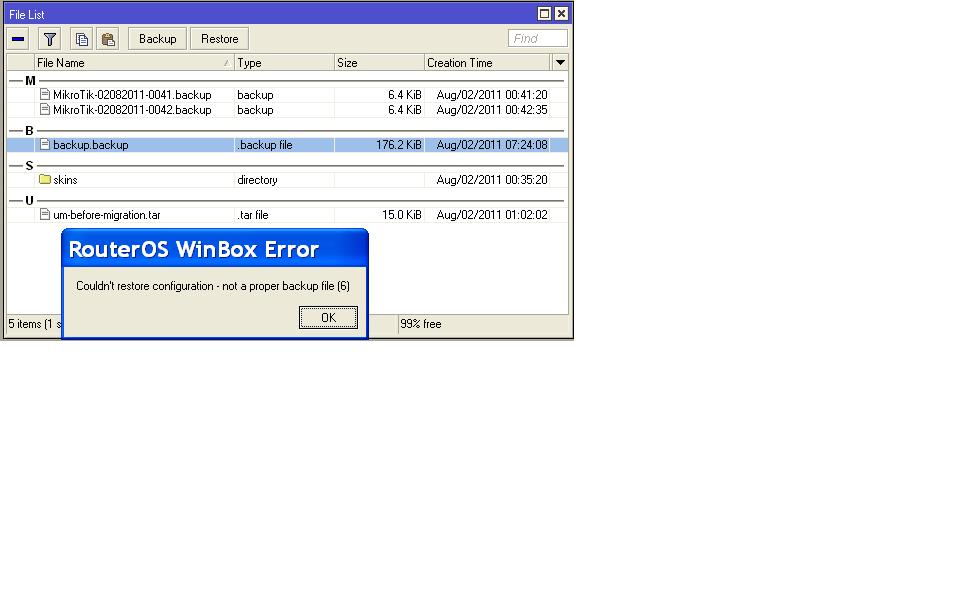958x600 pixels.
Task: Click inside the Find search field
Action: [538, 38]
